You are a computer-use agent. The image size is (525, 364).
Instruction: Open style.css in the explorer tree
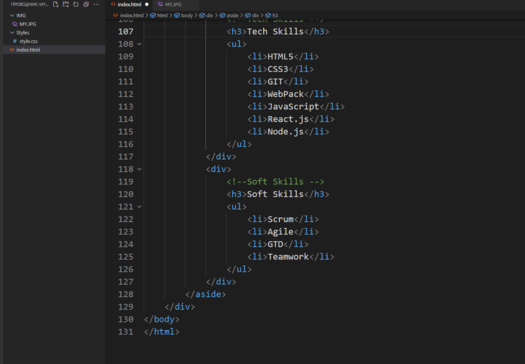pyautogui.click(x=28, y=41)
